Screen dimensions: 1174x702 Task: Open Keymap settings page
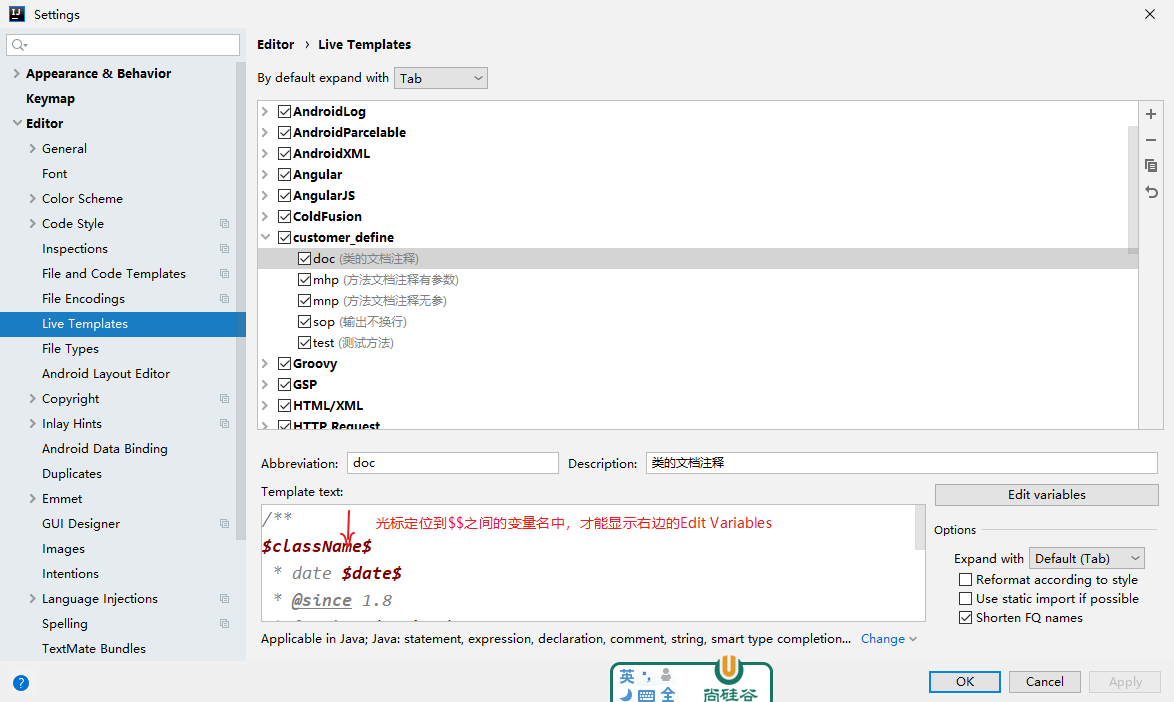coord(50,99)
